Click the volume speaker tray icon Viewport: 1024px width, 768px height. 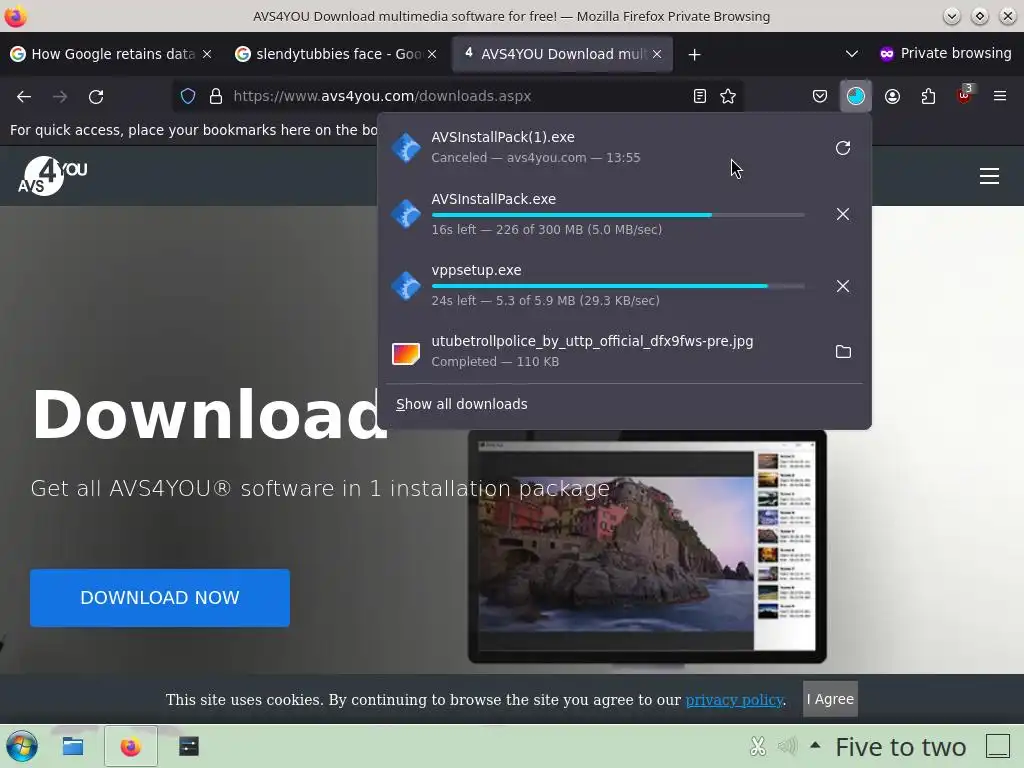pos(788,746)
